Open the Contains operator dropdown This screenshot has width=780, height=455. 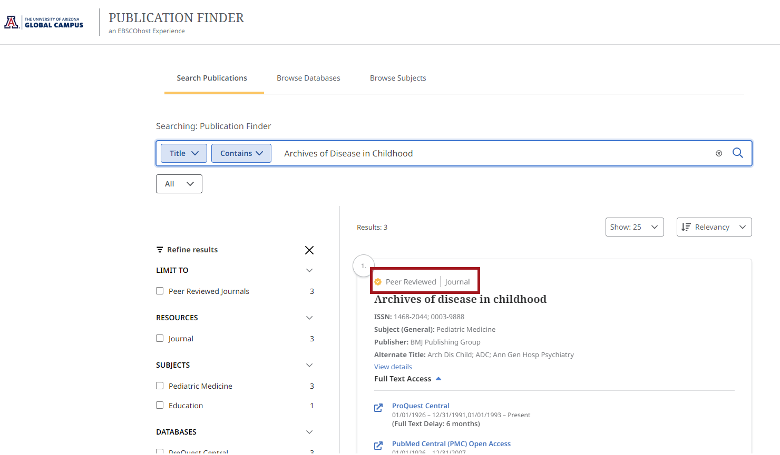[241, 153]
